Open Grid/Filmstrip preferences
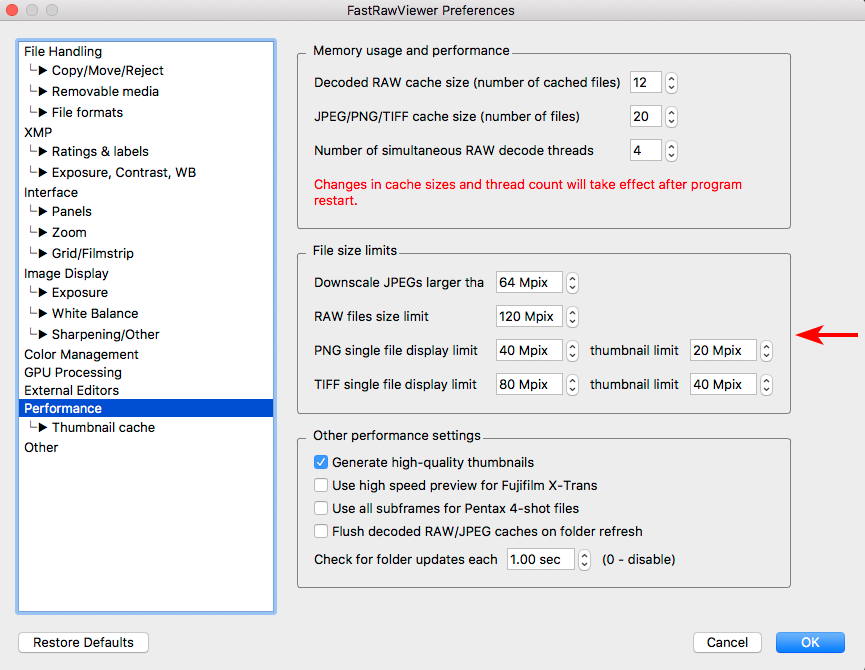Screen dimensions: 865x670 click(x=93, y=254)
